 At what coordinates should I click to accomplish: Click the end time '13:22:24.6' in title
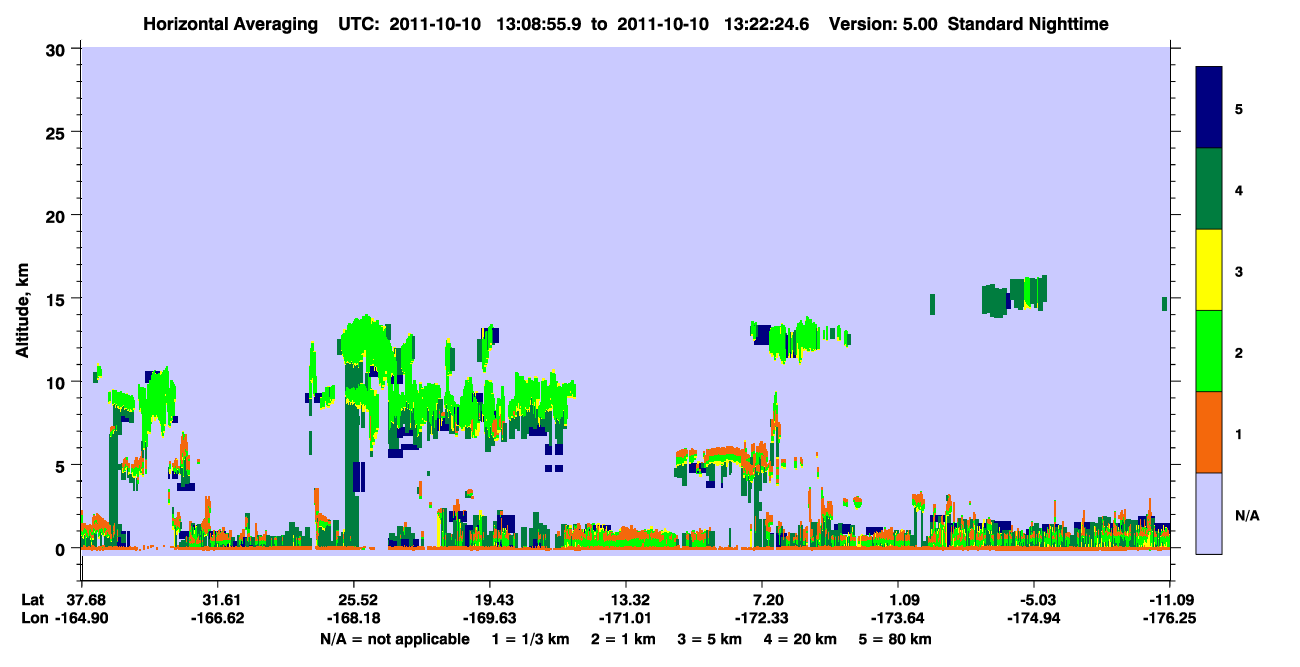tap(768, 23)
